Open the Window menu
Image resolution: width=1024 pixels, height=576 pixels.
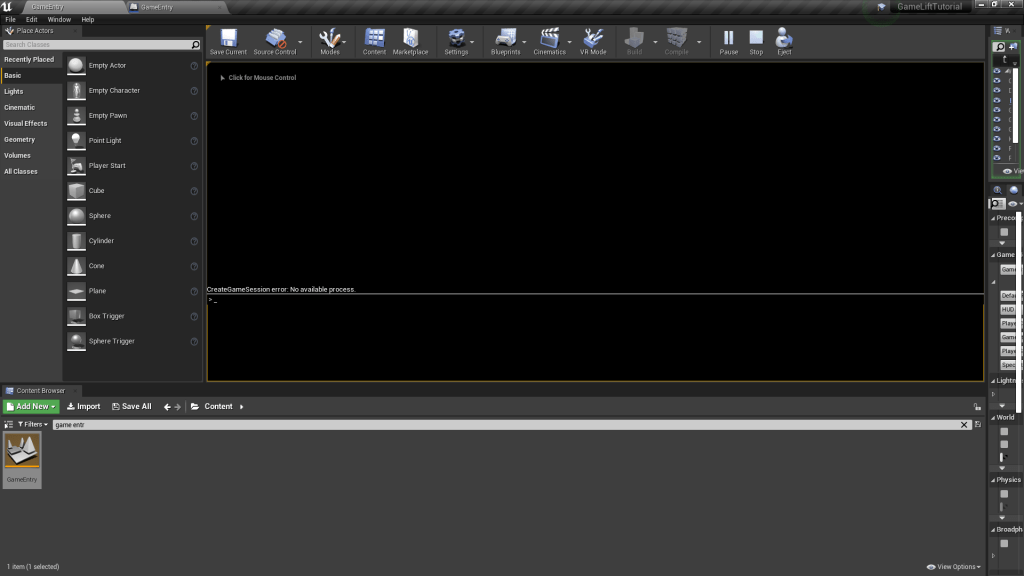pos(59,19)
